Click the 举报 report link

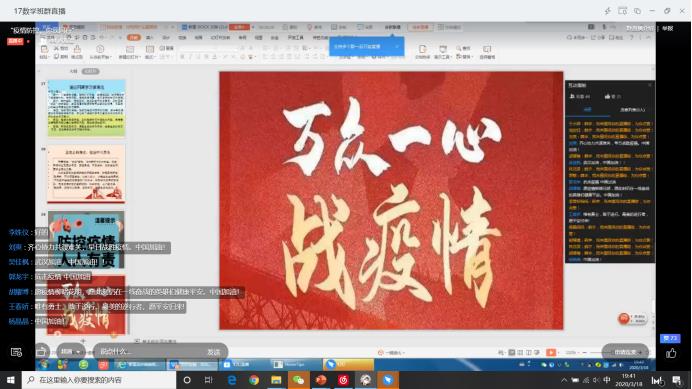click(667, 28)
